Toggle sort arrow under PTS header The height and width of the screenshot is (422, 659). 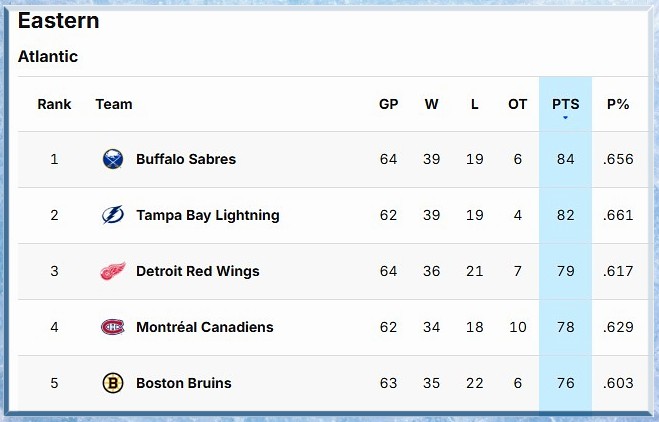(565, 118)
